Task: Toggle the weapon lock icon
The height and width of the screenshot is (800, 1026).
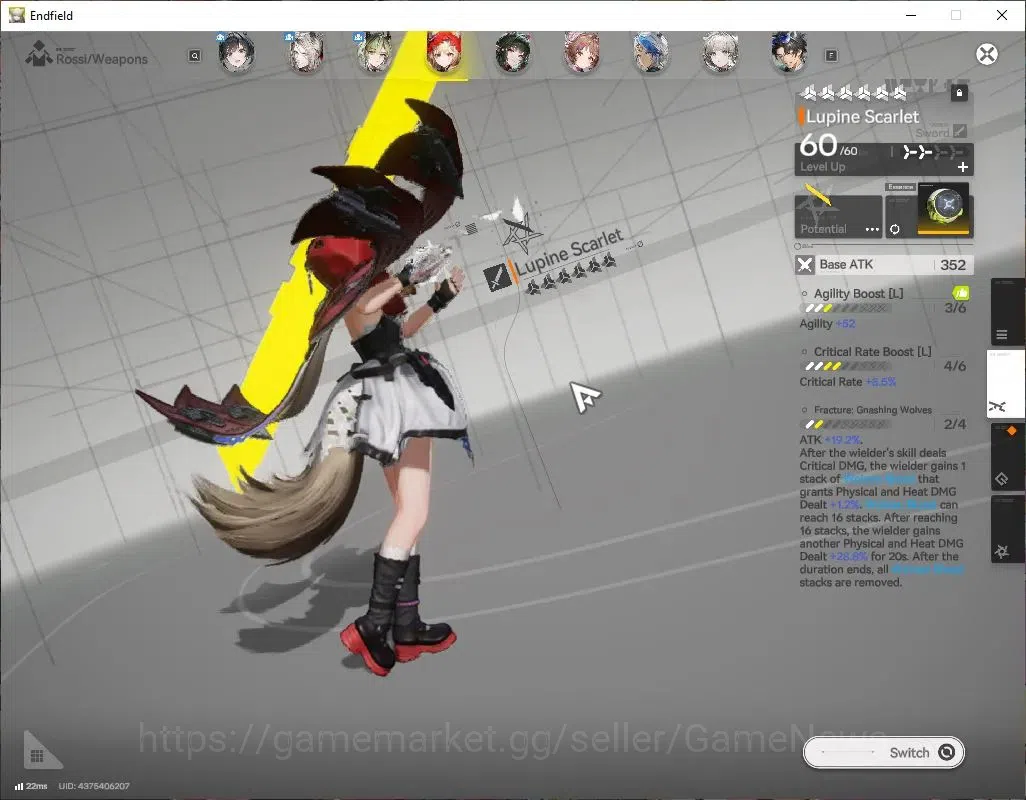Action: [x=959, y=93]
